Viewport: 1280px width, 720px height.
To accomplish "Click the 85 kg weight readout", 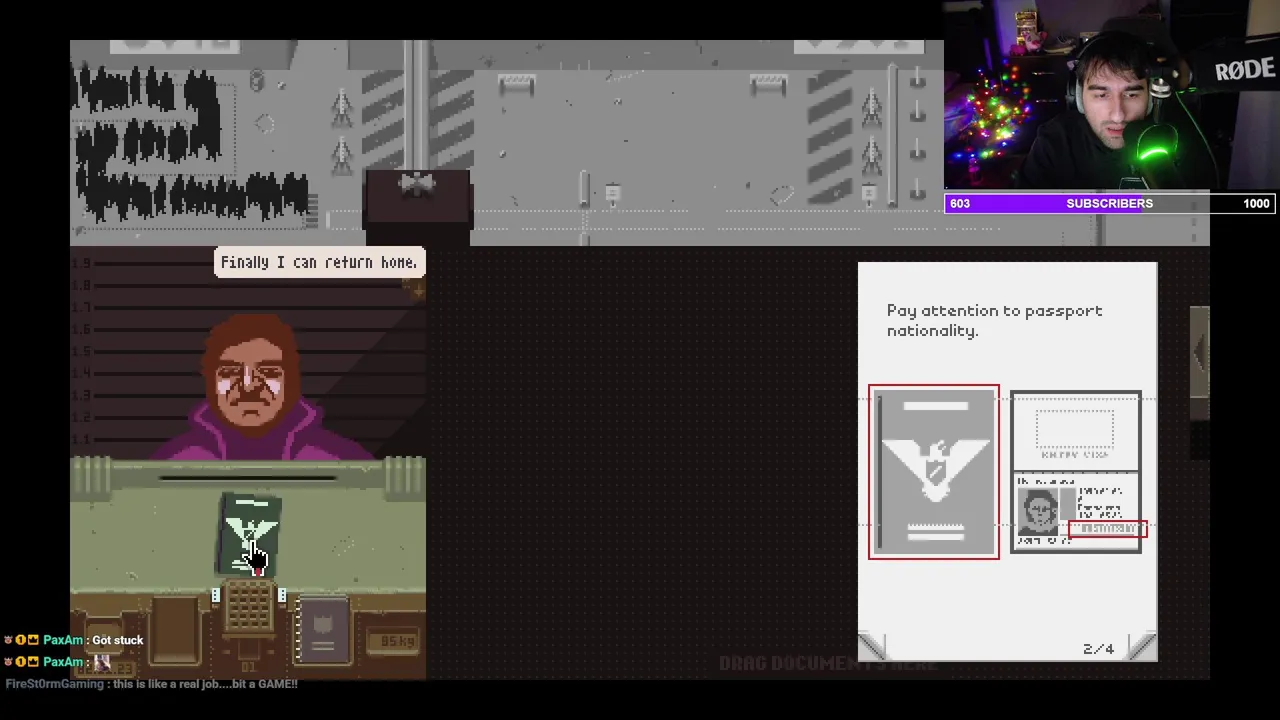I will click(393, 641).
